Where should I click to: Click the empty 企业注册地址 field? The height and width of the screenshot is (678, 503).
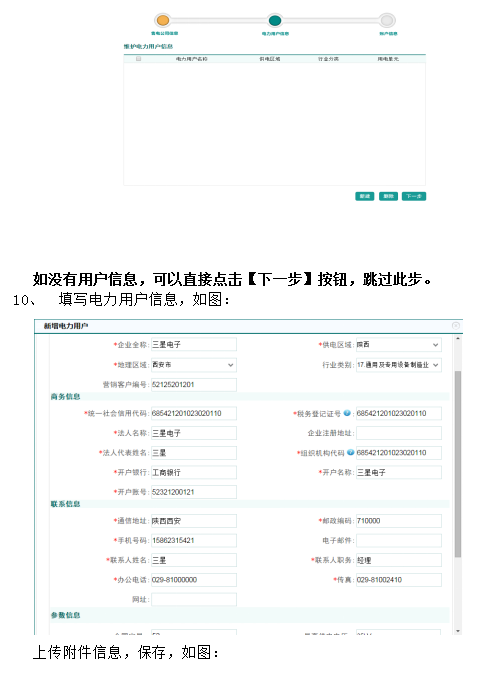pos(399,433)
